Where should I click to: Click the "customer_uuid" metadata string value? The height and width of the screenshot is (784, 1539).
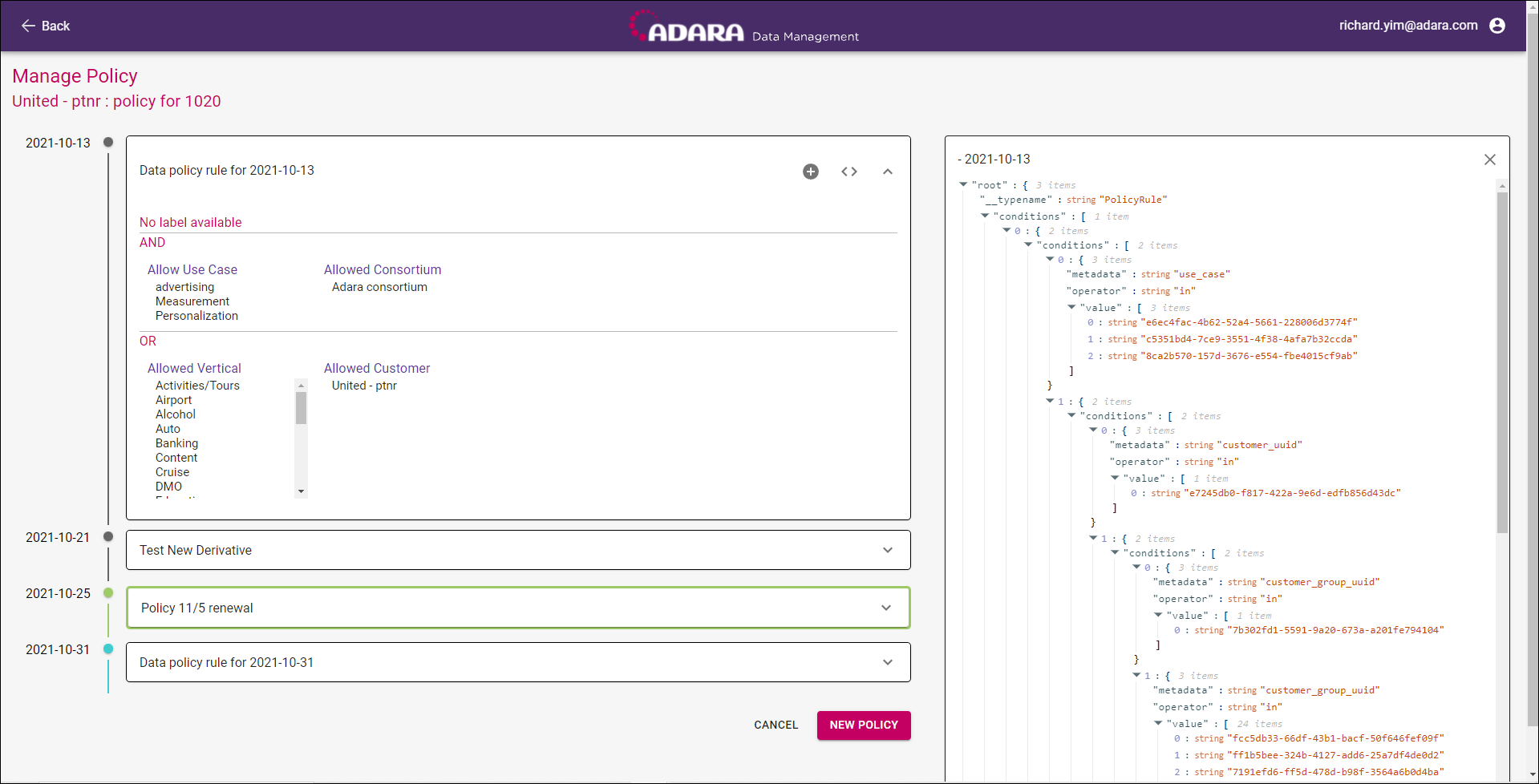pos(1259,445)
